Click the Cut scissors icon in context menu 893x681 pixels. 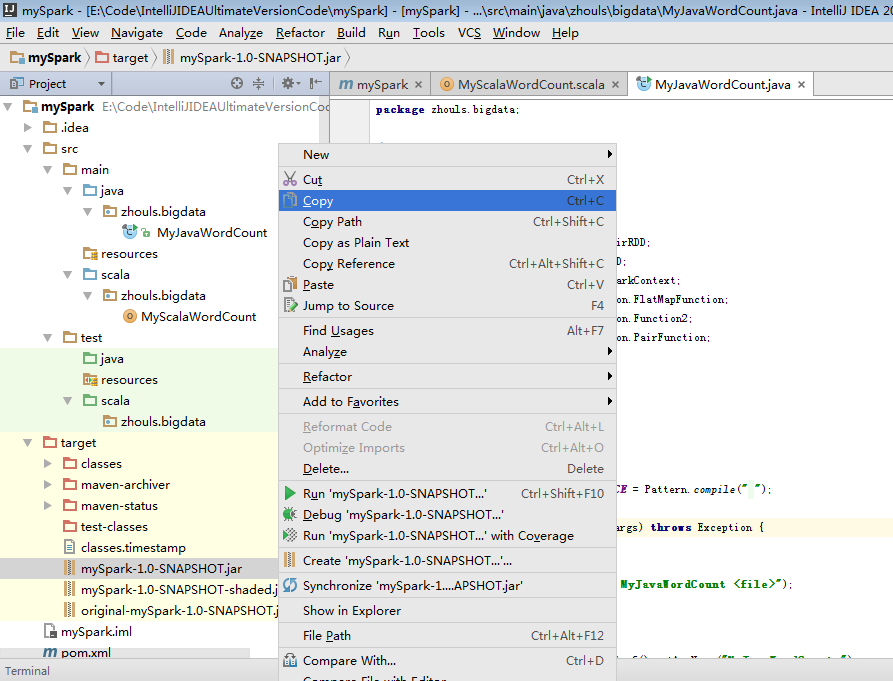[x=290, y=179]
